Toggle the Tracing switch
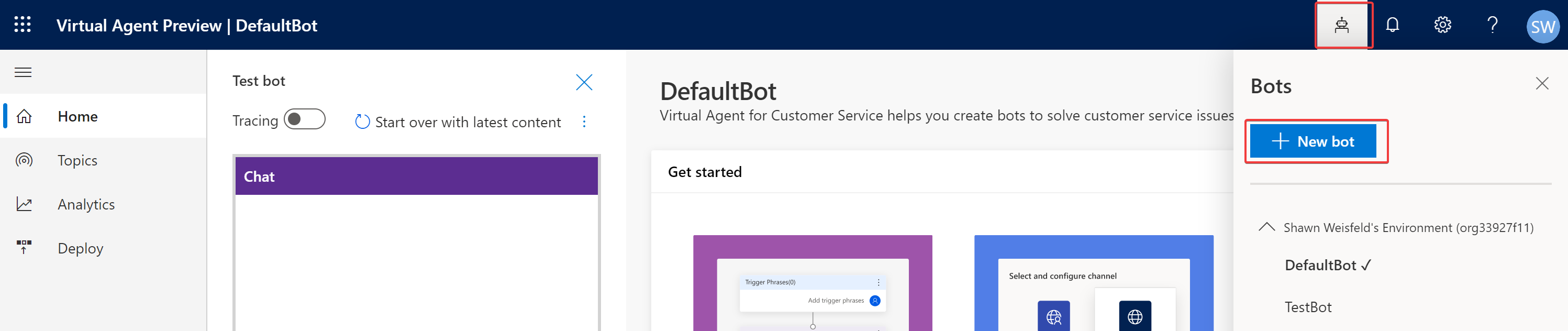Image resolution: width=1568 pixels, height=331 pixels. tap(304, 119)
